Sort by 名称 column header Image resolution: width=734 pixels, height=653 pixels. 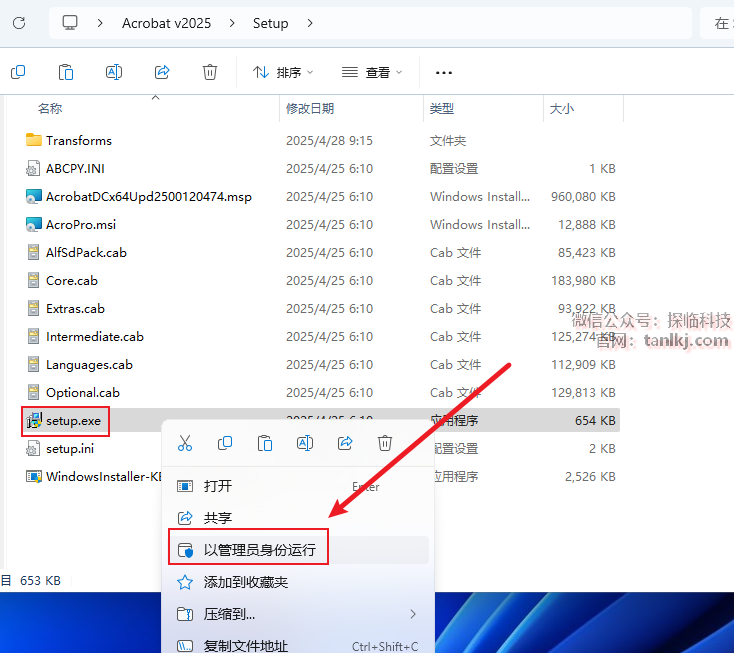50,109
